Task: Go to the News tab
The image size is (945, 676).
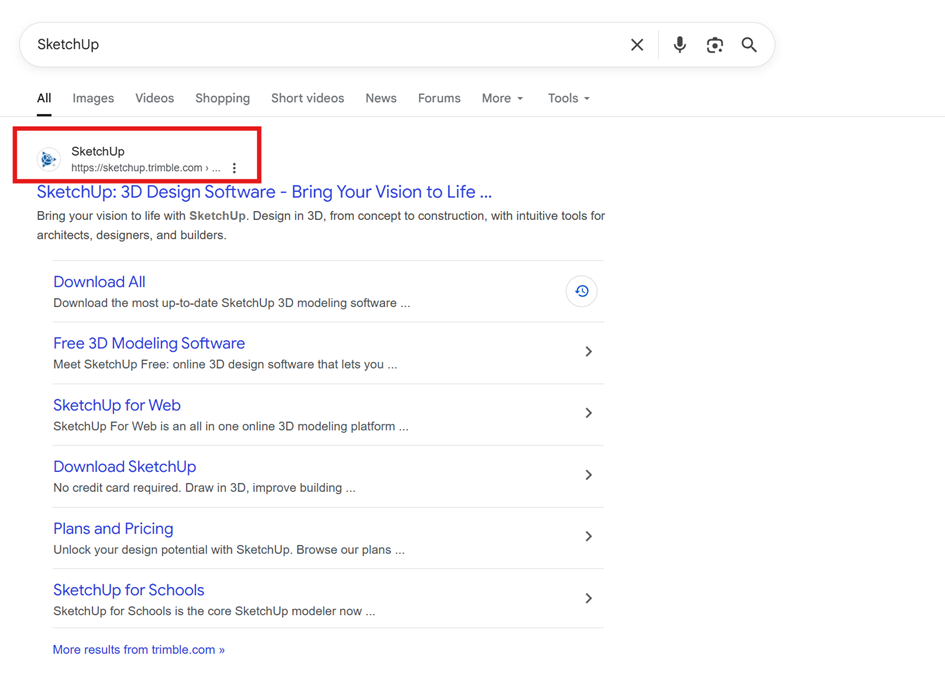Action: (381, 98)
